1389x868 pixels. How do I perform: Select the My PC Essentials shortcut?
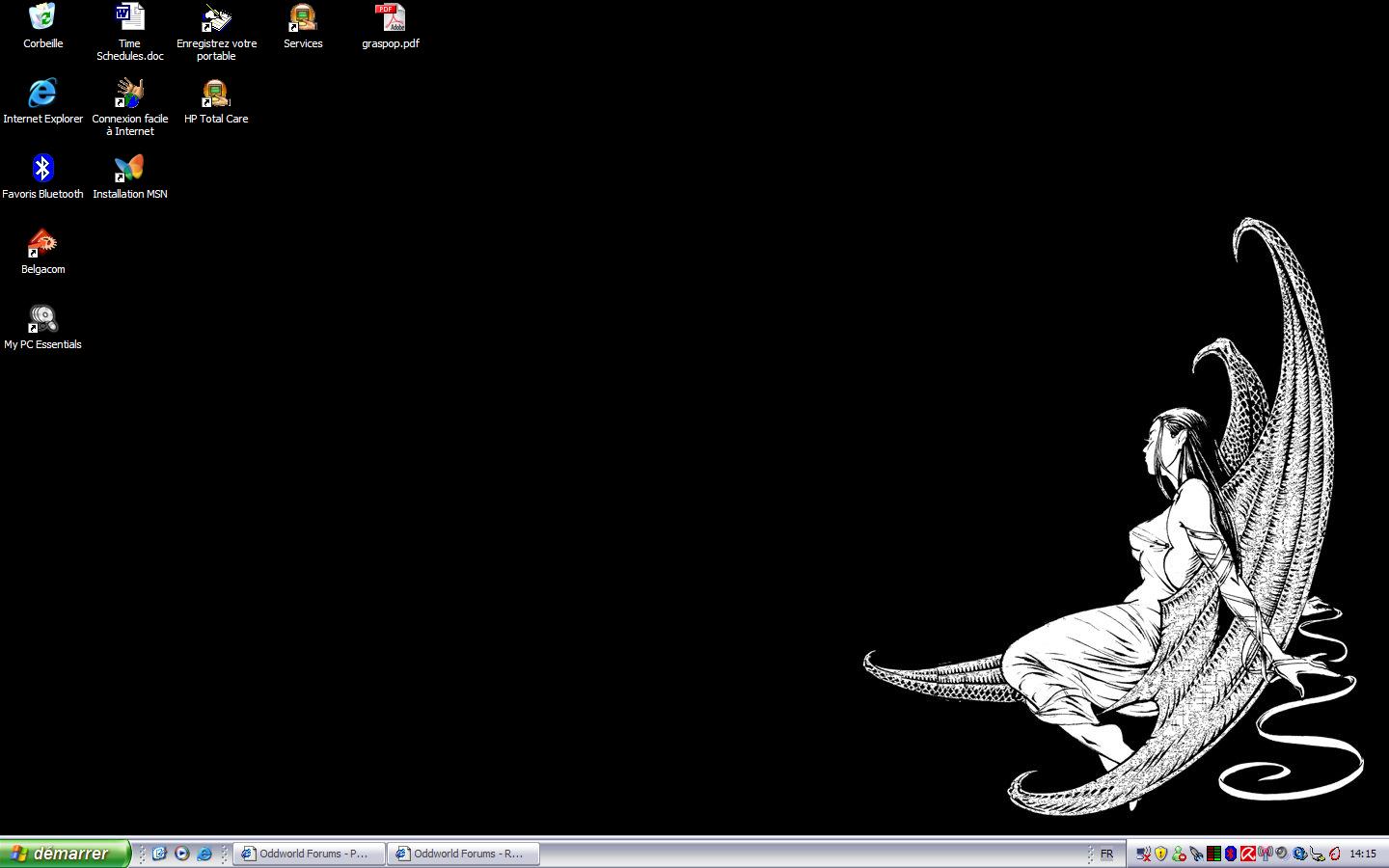click(x=42, y=319)
